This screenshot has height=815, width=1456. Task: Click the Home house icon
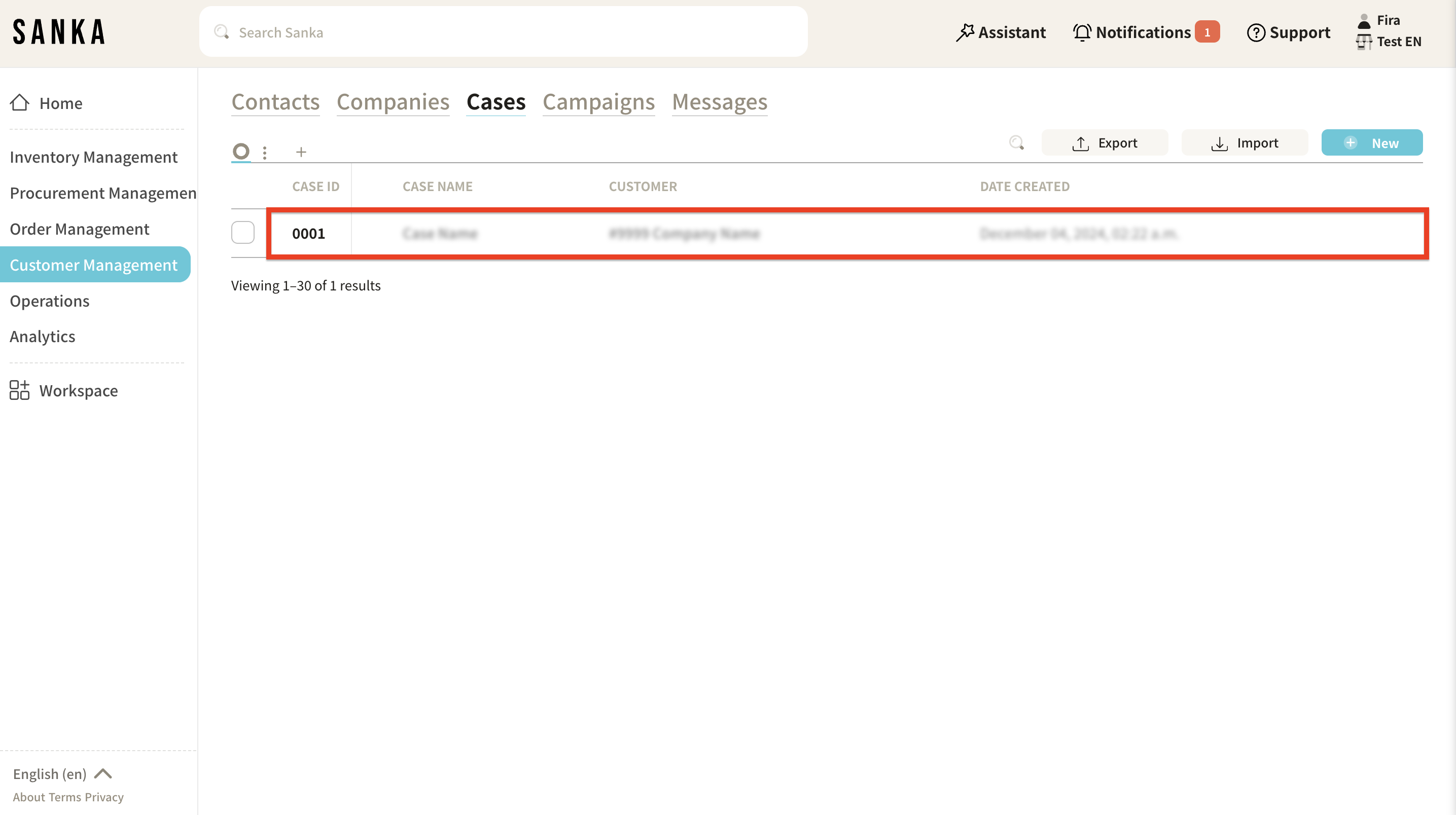pyautogui.click(x=20, y=103)
